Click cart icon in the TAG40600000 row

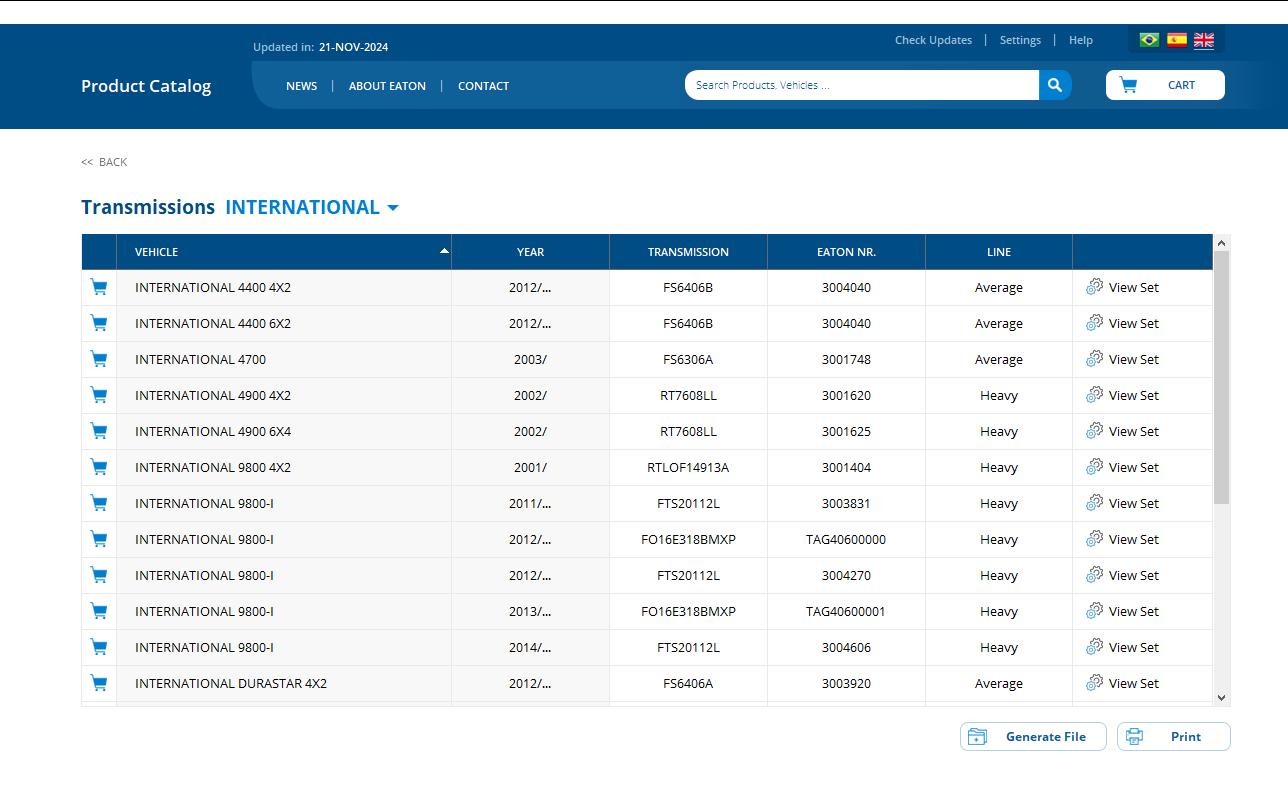tap(99, 539)
